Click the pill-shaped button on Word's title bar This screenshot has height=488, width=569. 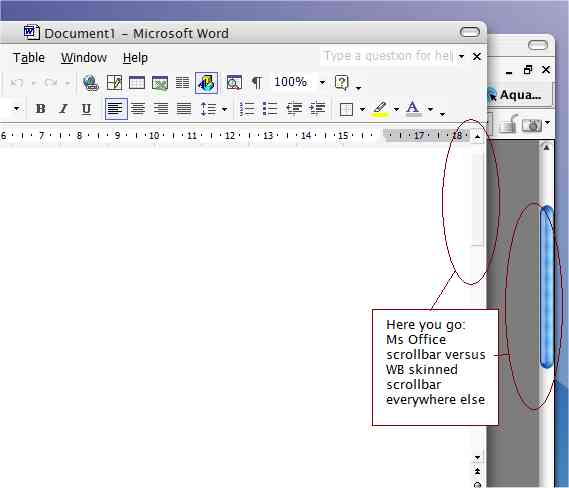(470, 32)
